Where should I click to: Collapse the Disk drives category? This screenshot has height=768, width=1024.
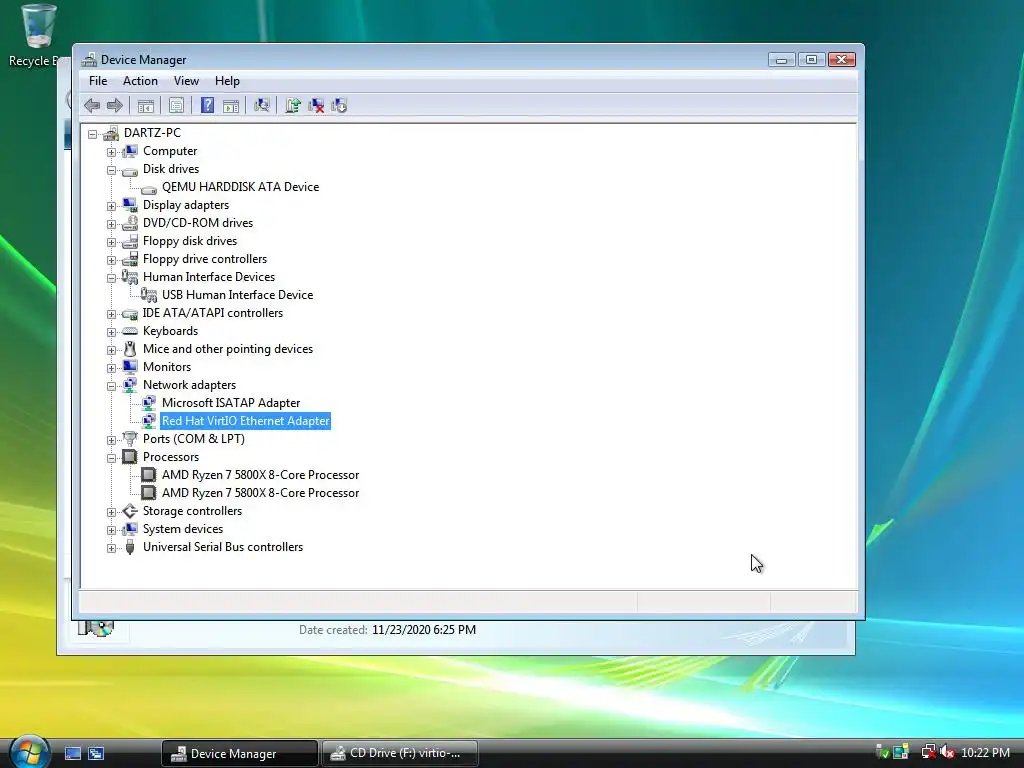coord(112,170)
